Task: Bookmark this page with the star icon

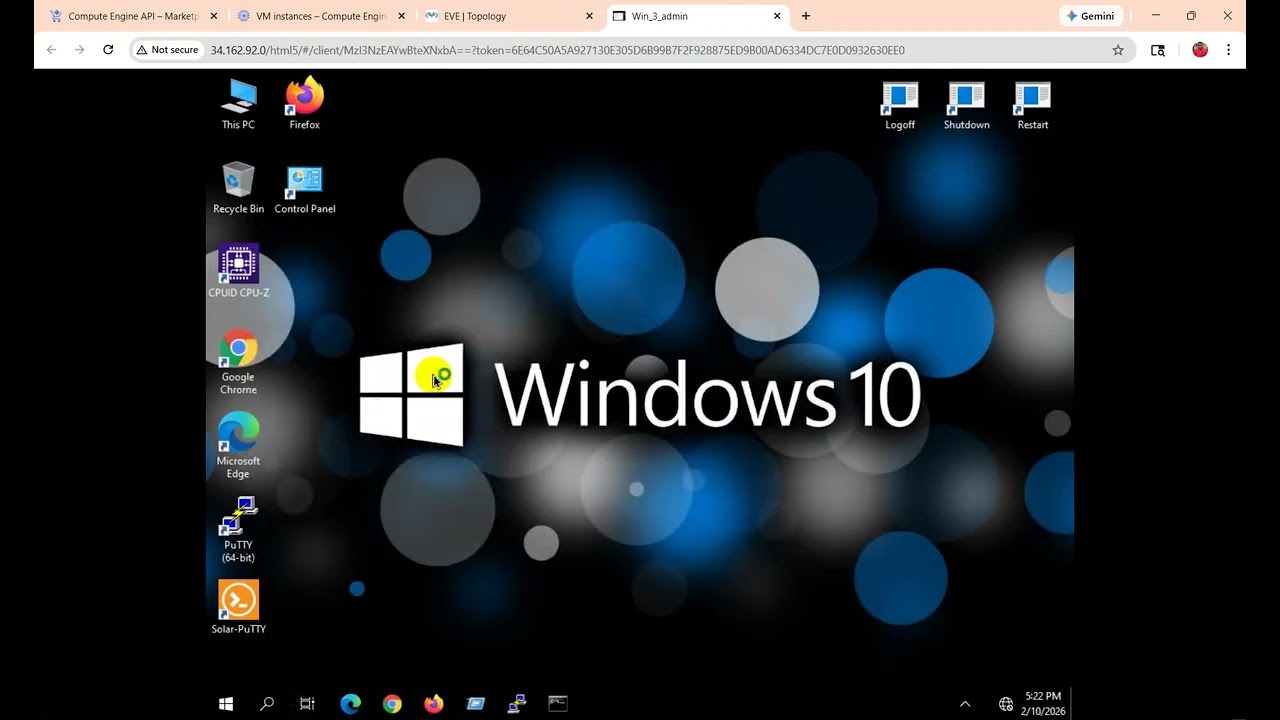Action: 1118,50
